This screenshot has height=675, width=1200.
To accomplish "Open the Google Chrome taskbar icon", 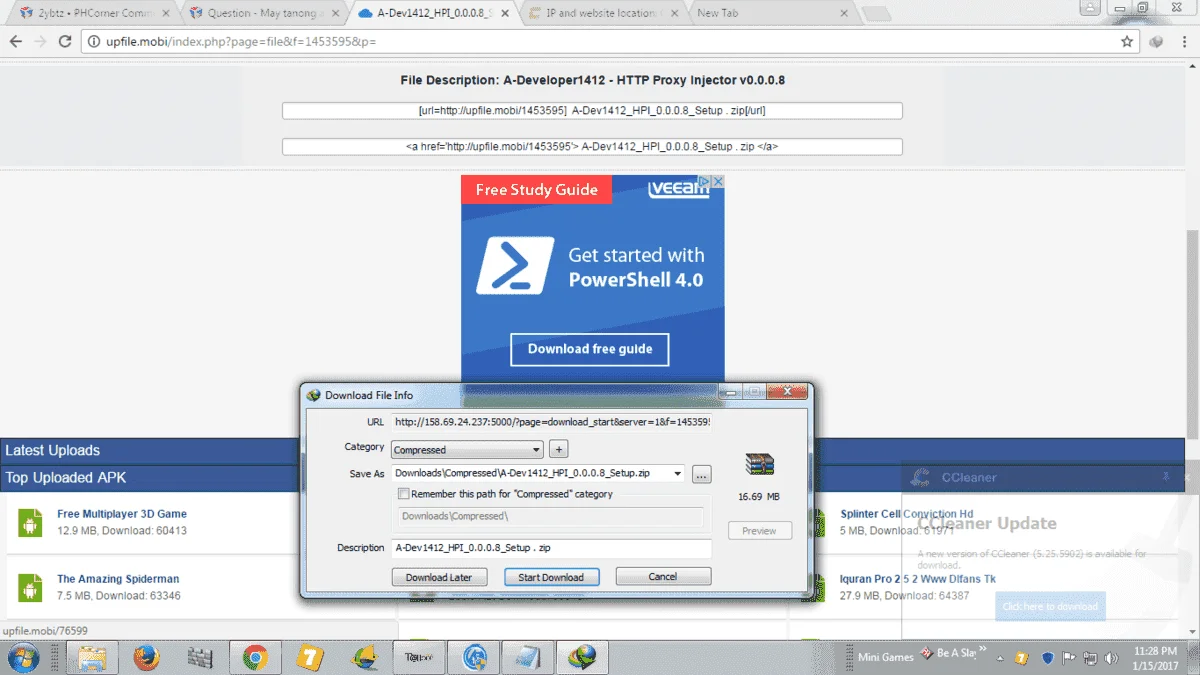I will [254, 658].
